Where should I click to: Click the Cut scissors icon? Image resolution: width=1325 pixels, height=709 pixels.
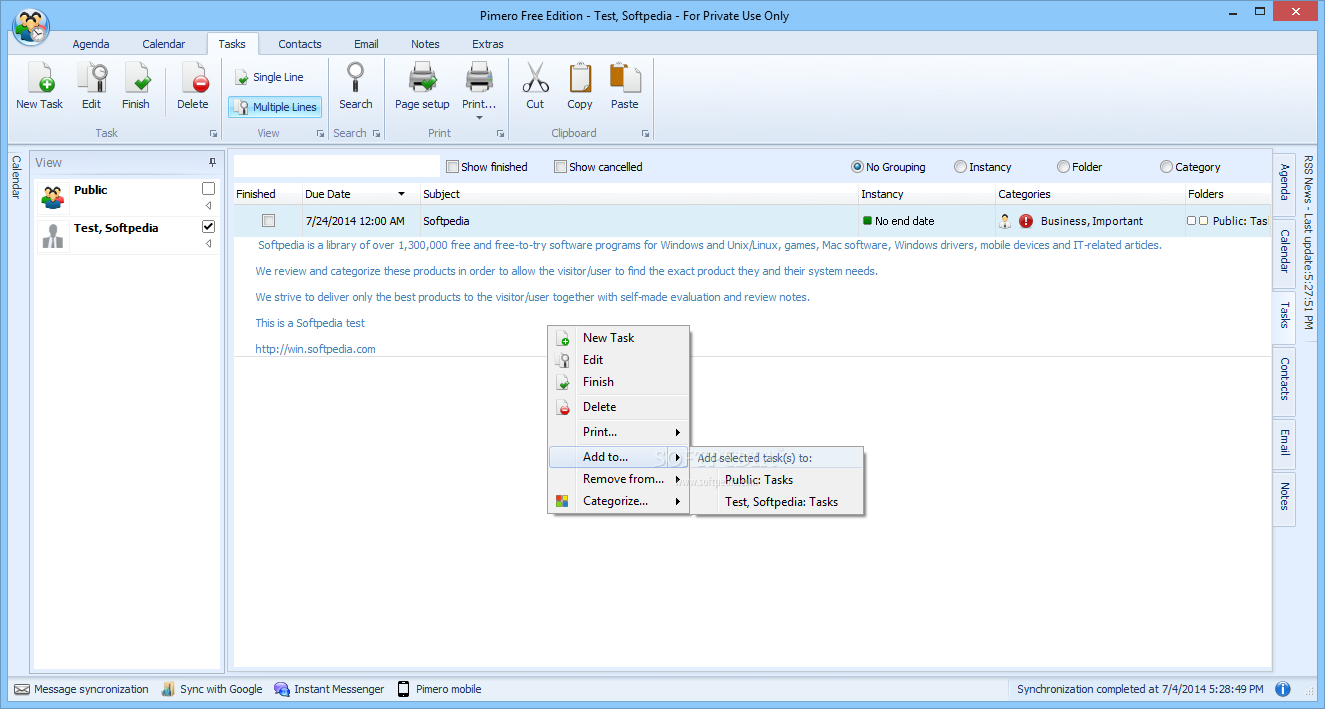coord(536,78)
